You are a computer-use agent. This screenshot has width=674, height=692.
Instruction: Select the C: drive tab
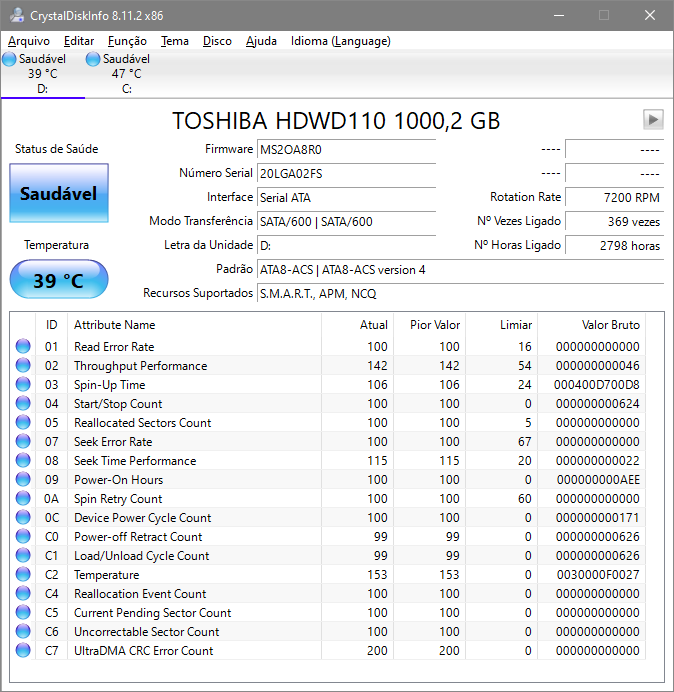pyautogui.click(x=126, y=74)
